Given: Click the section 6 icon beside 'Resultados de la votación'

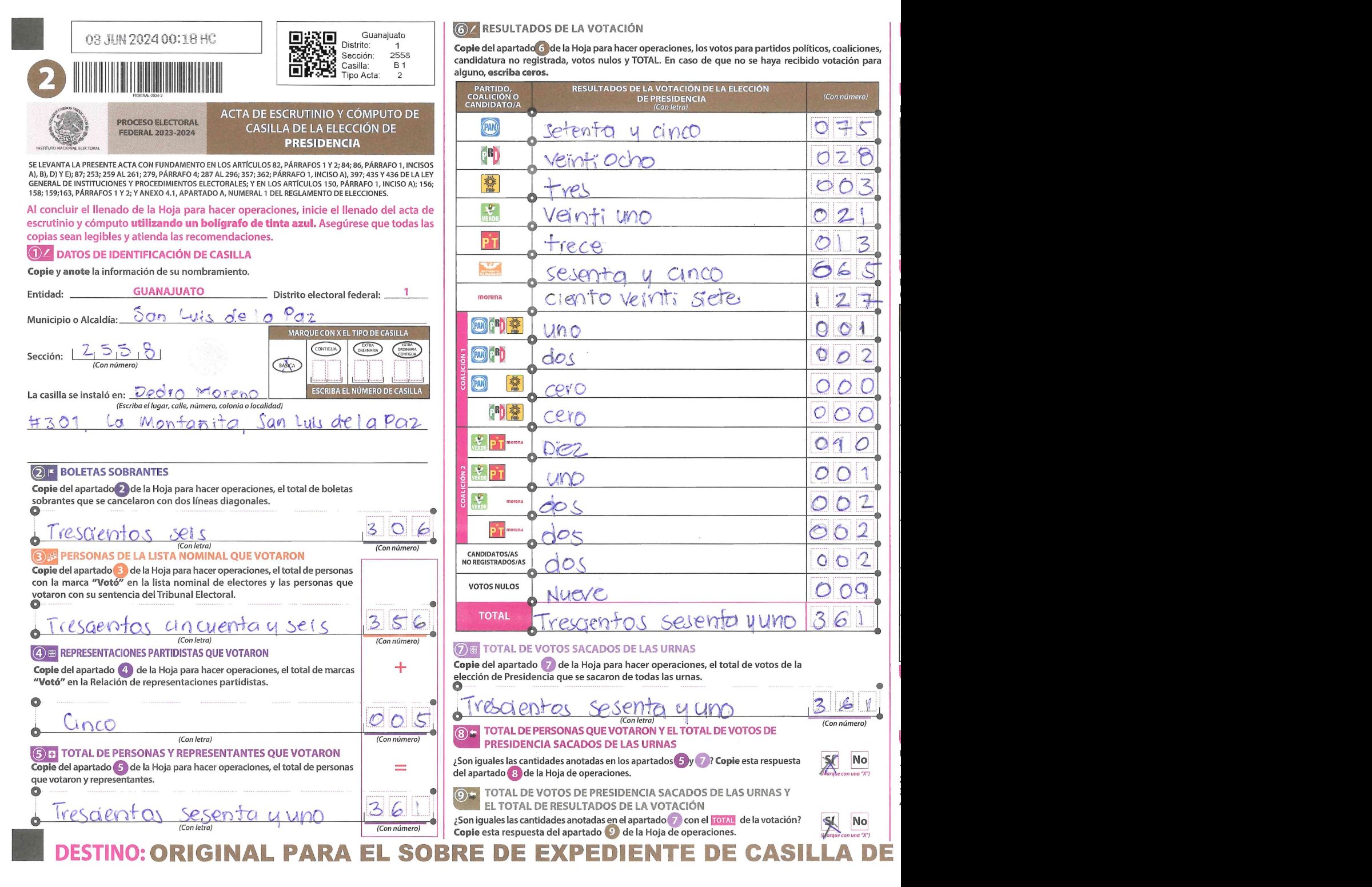Looking at the screenshot, I should click(466, 29).
